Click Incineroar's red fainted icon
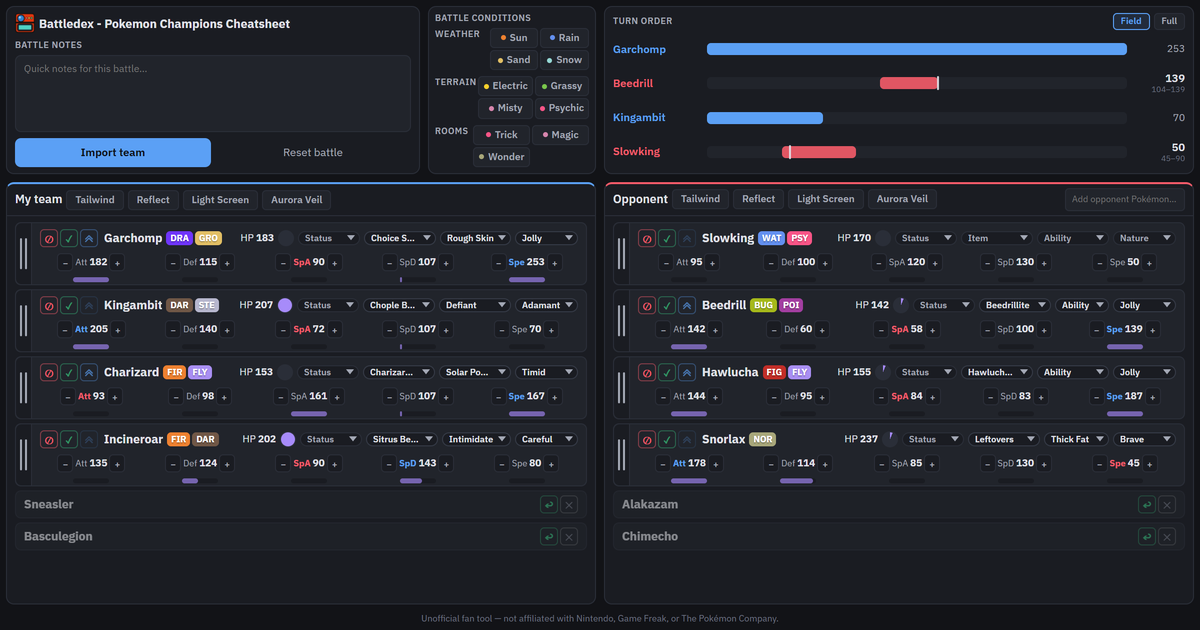 coord(48,439)
